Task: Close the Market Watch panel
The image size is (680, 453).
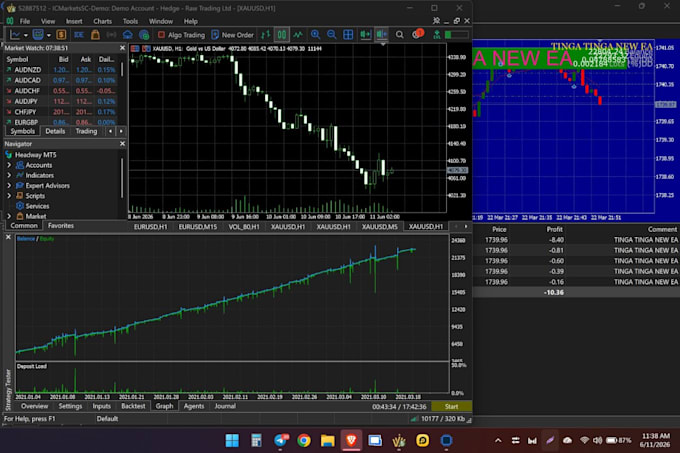Action: point(122,48)
